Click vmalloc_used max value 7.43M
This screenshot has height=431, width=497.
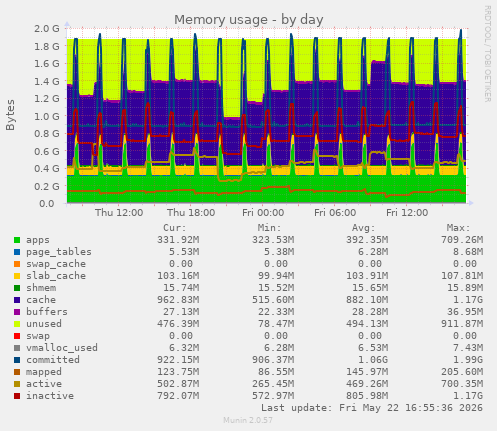click(468, 348)
